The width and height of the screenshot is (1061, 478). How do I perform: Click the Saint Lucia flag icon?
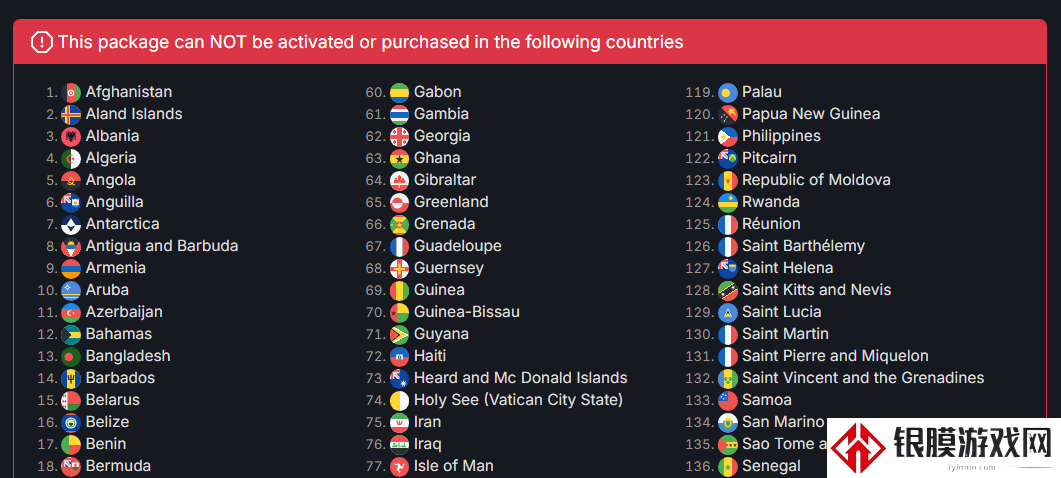pyautogui.click(x=727, y=312)
